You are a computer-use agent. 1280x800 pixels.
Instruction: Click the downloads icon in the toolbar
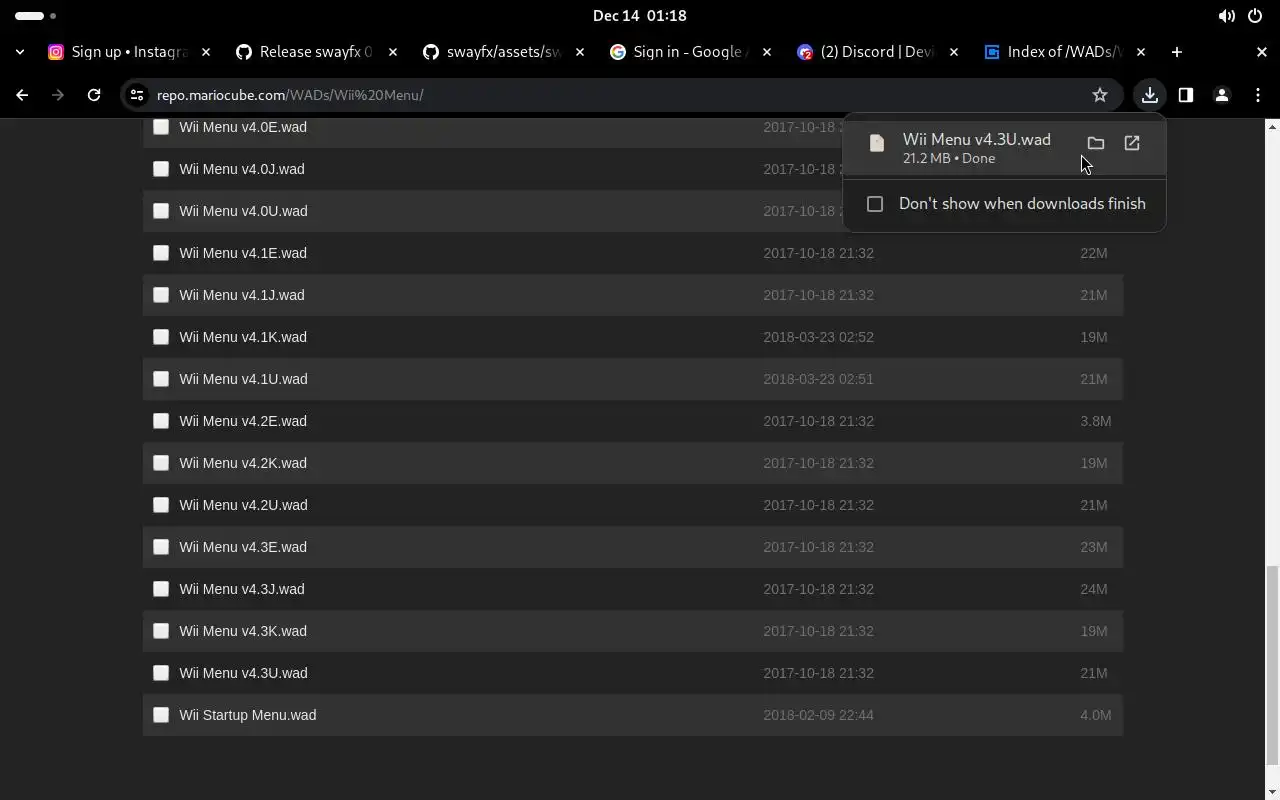1150,95
